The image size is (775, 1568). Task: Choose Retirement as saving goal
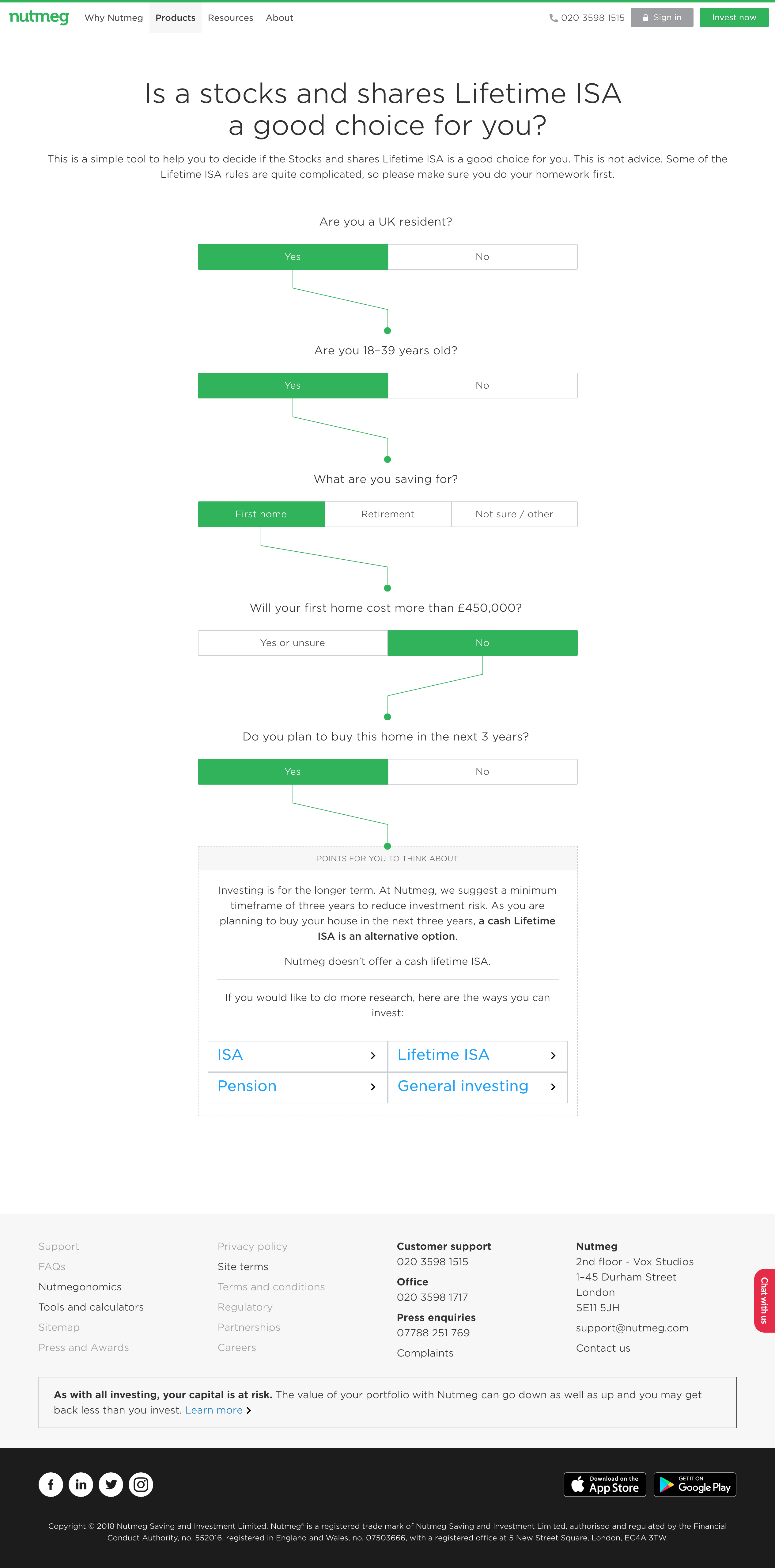(x=387, y=514)
